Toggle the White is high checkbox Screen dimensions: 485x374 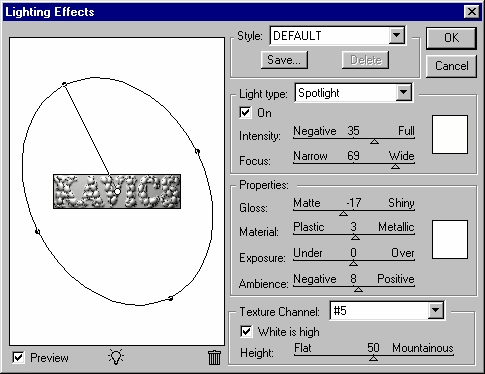tap(246, 332)
